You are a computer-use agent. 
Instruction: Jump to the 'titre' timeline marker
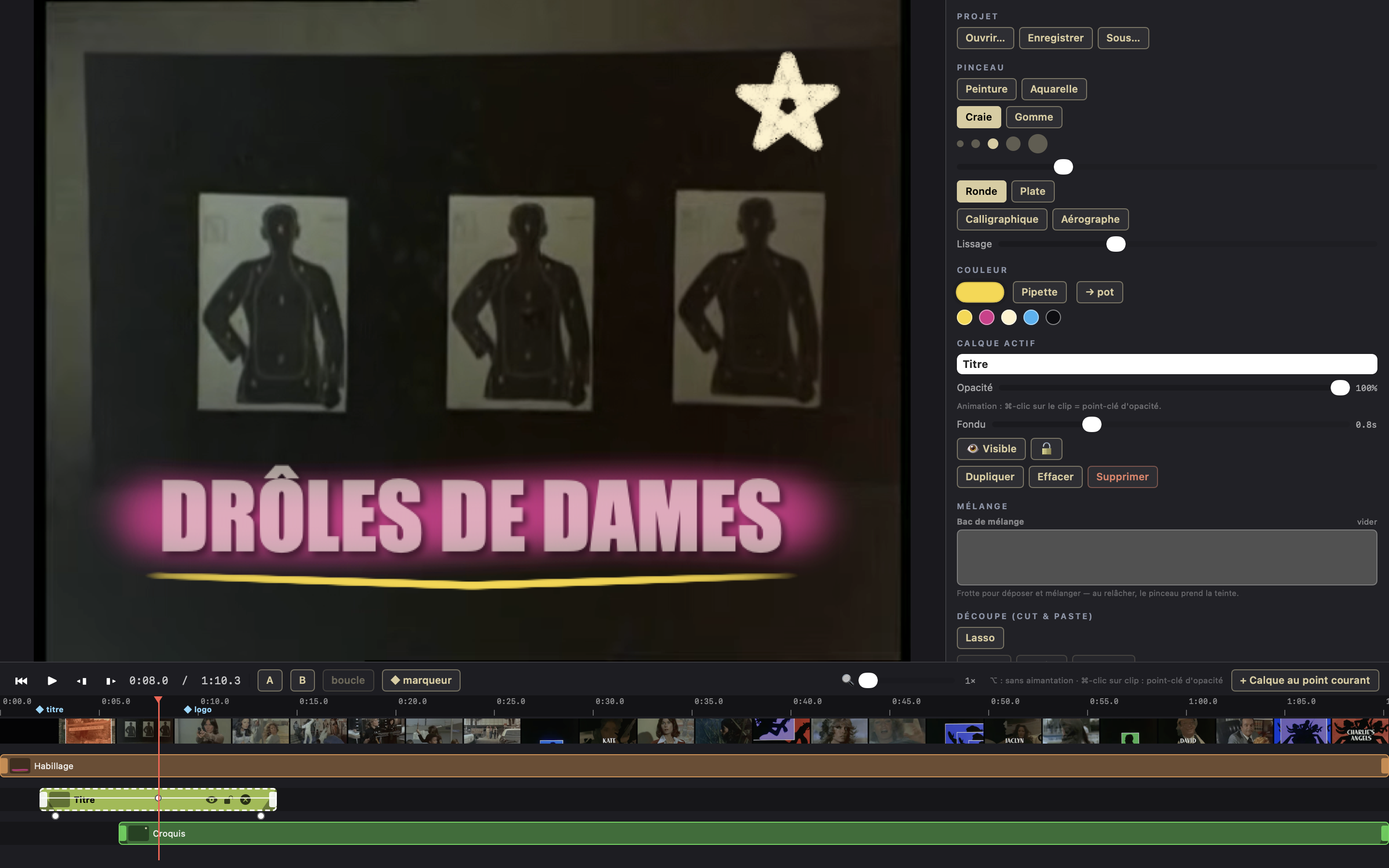(x=50, y=709)
